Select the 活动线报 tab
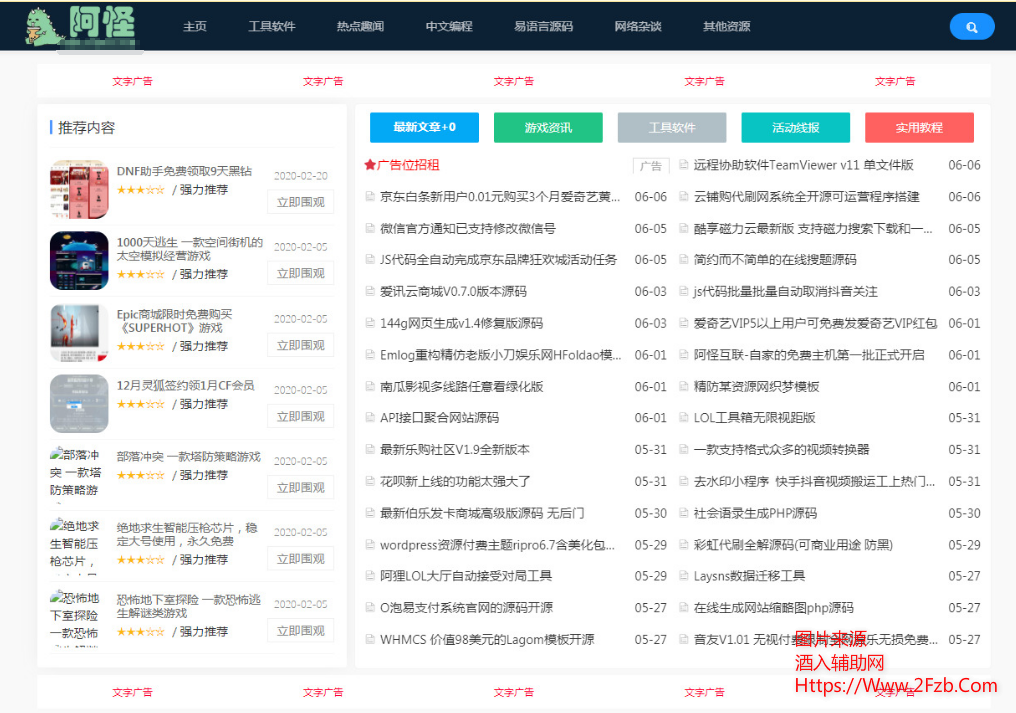 795,127
